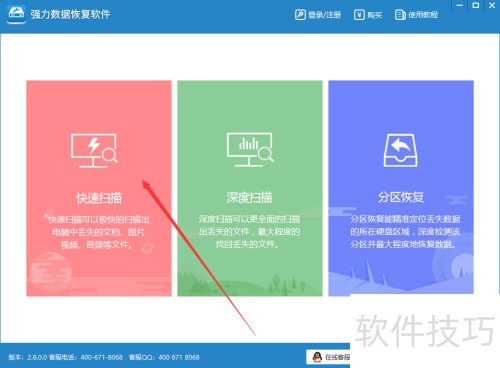Click the 客服QQ number text
The image size is (500, 368).
click(x=164, y=357)
